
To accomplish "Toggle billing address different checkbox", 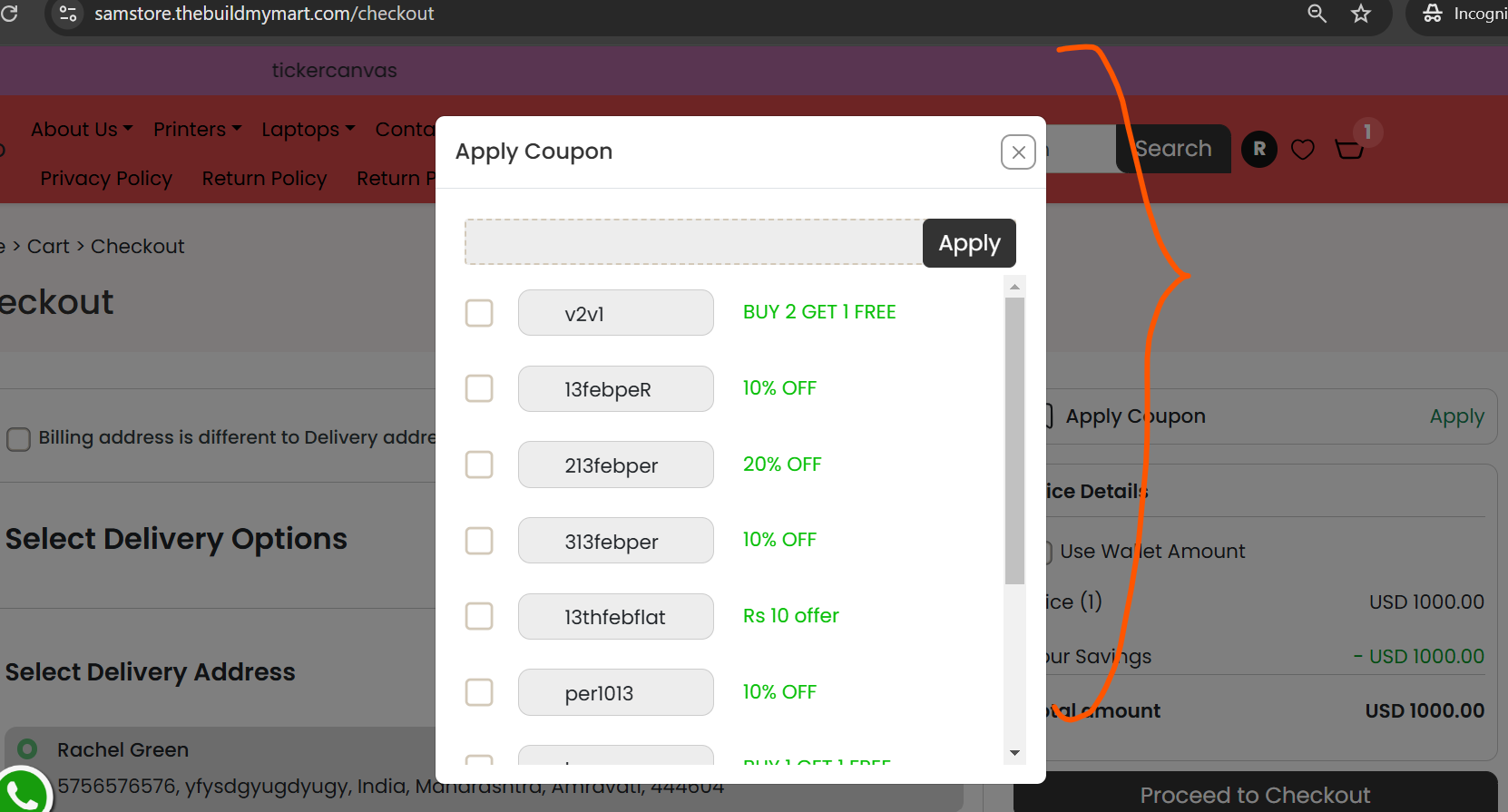I will tap(18, 439).
